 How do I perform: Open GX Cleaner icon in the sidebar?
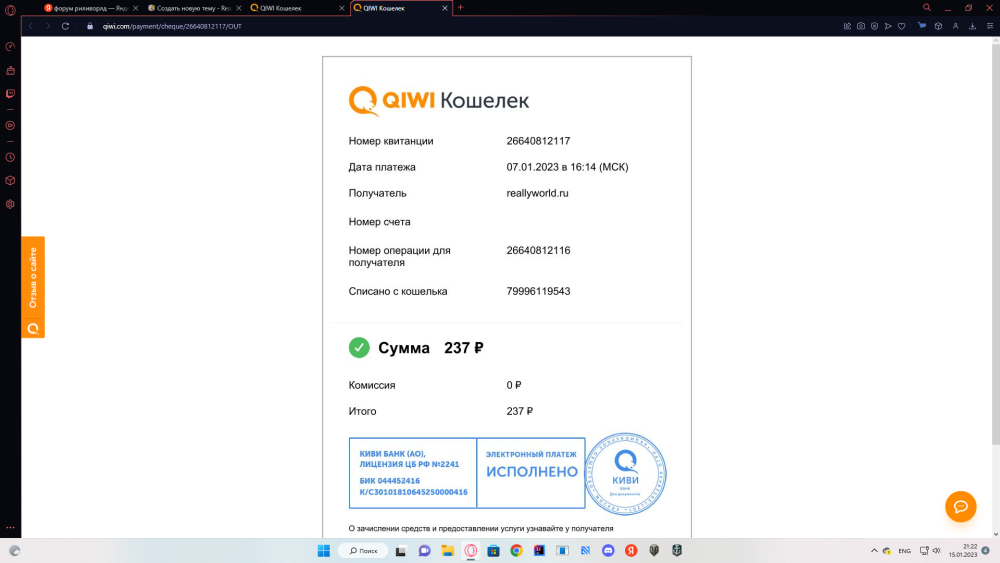[x=10, y=70]
